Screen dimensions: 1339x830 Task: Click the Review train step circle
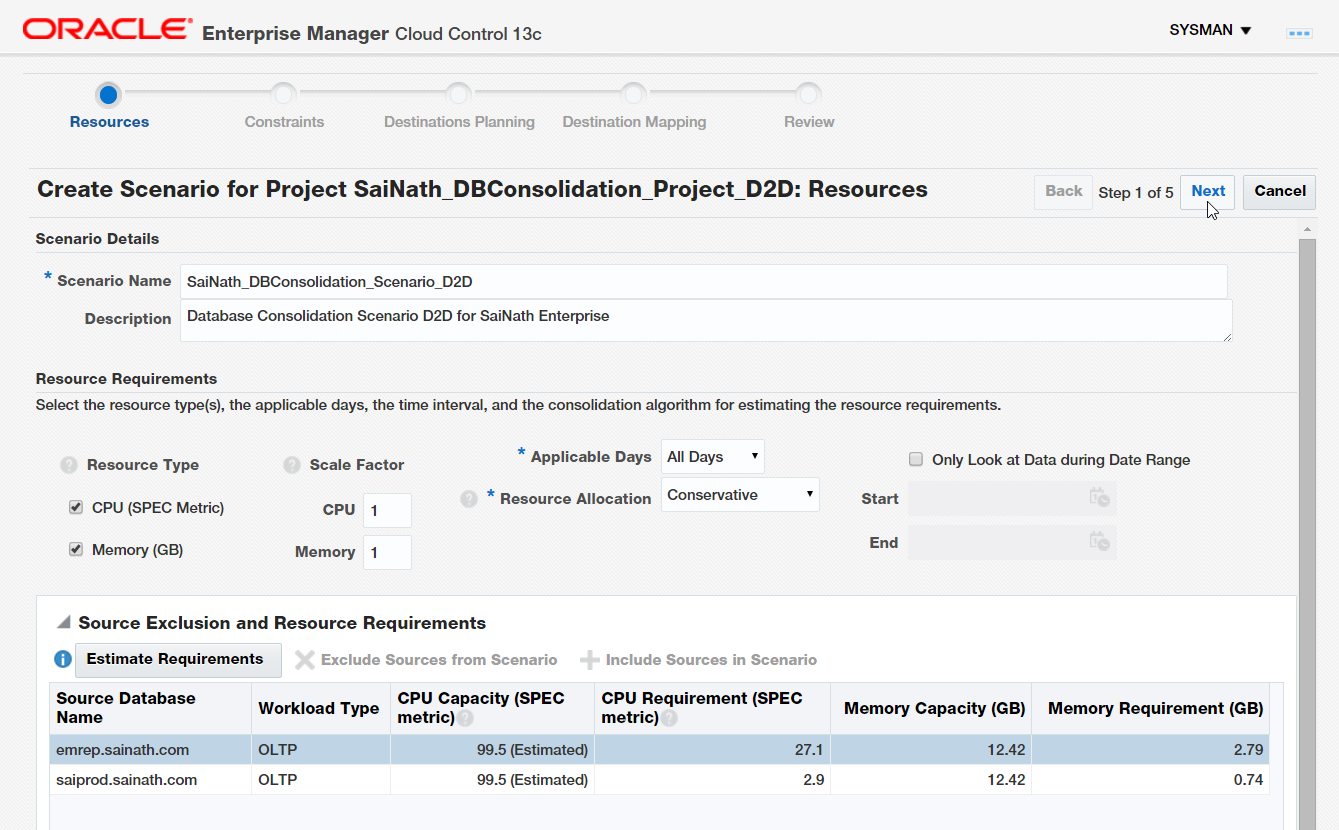(809, 95)
